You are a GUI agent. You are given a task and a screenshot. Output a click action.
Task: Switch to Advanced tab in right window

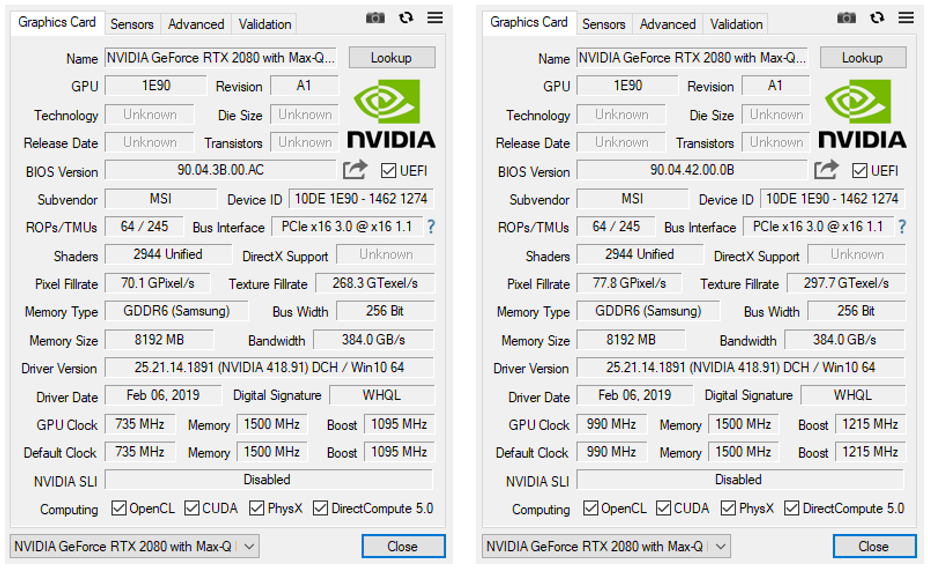click(668, 24)
